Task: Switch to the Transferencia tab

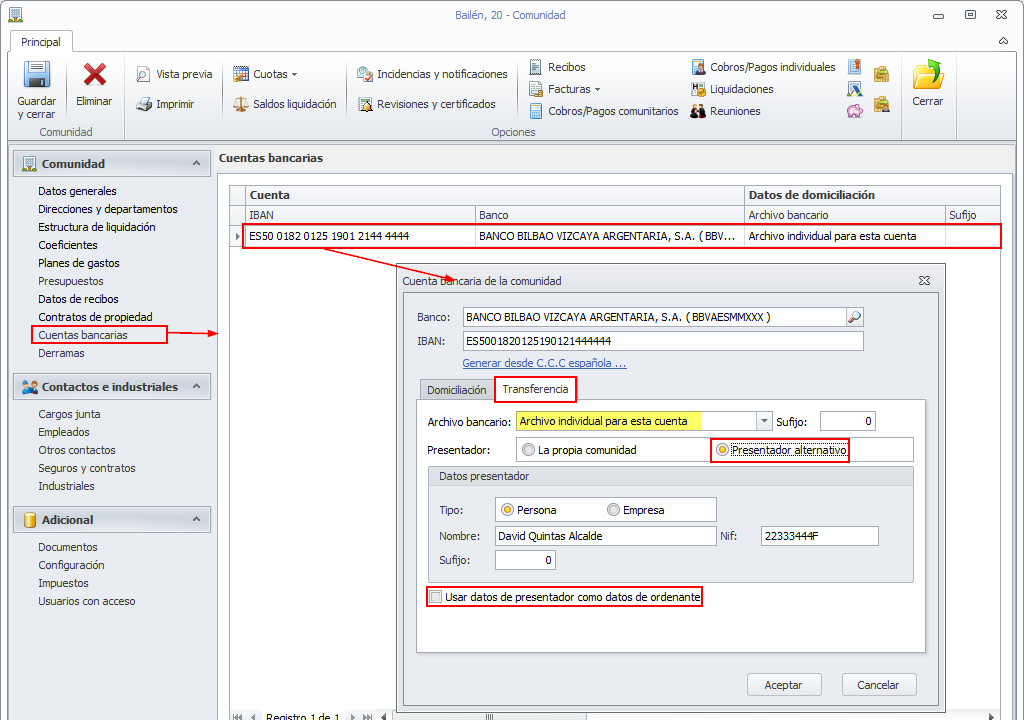Action: [536, 389]
